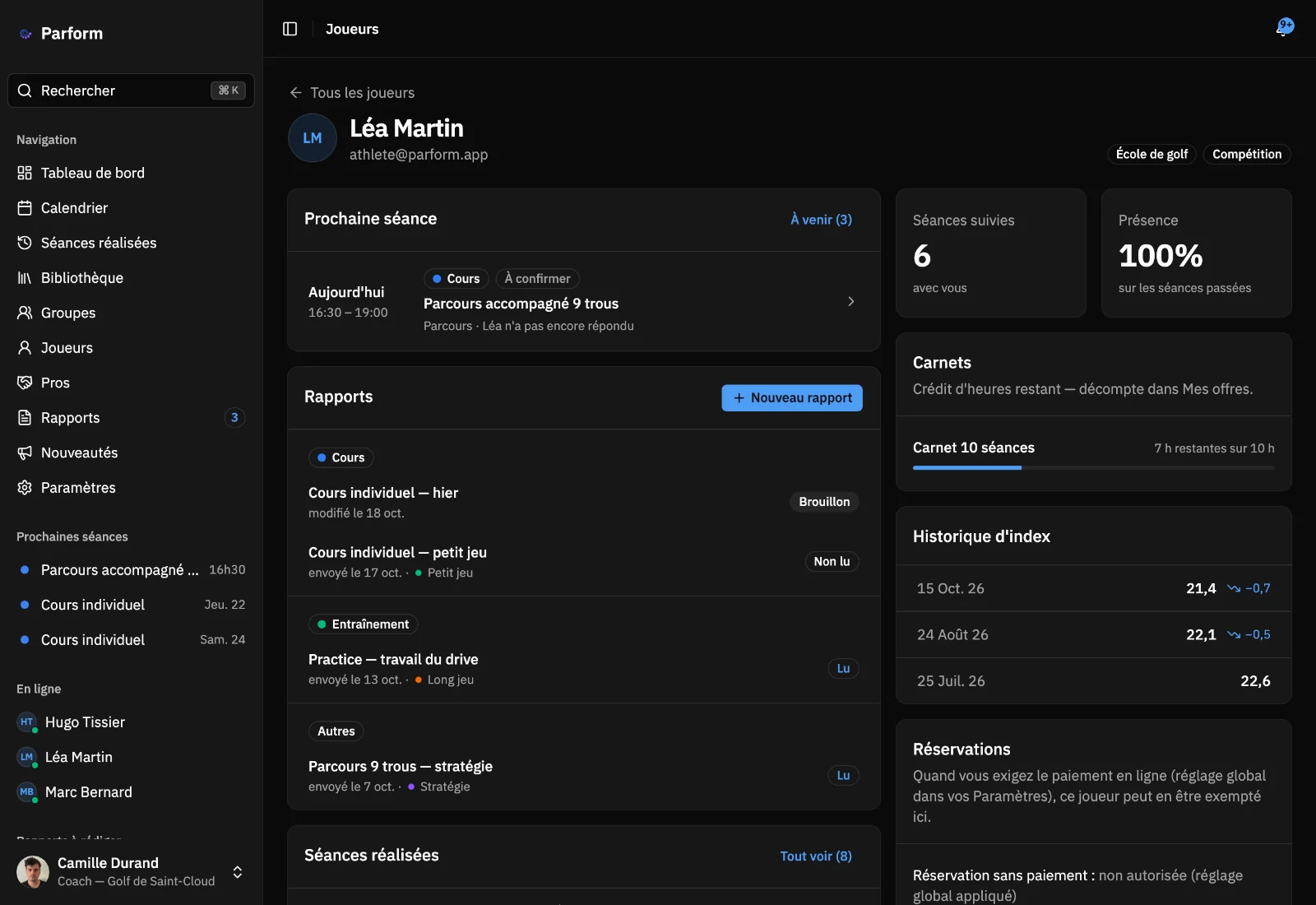Screen dimensions: 1316x905
Task: Click the Tableau de bord grid icon
Action: 25,173
